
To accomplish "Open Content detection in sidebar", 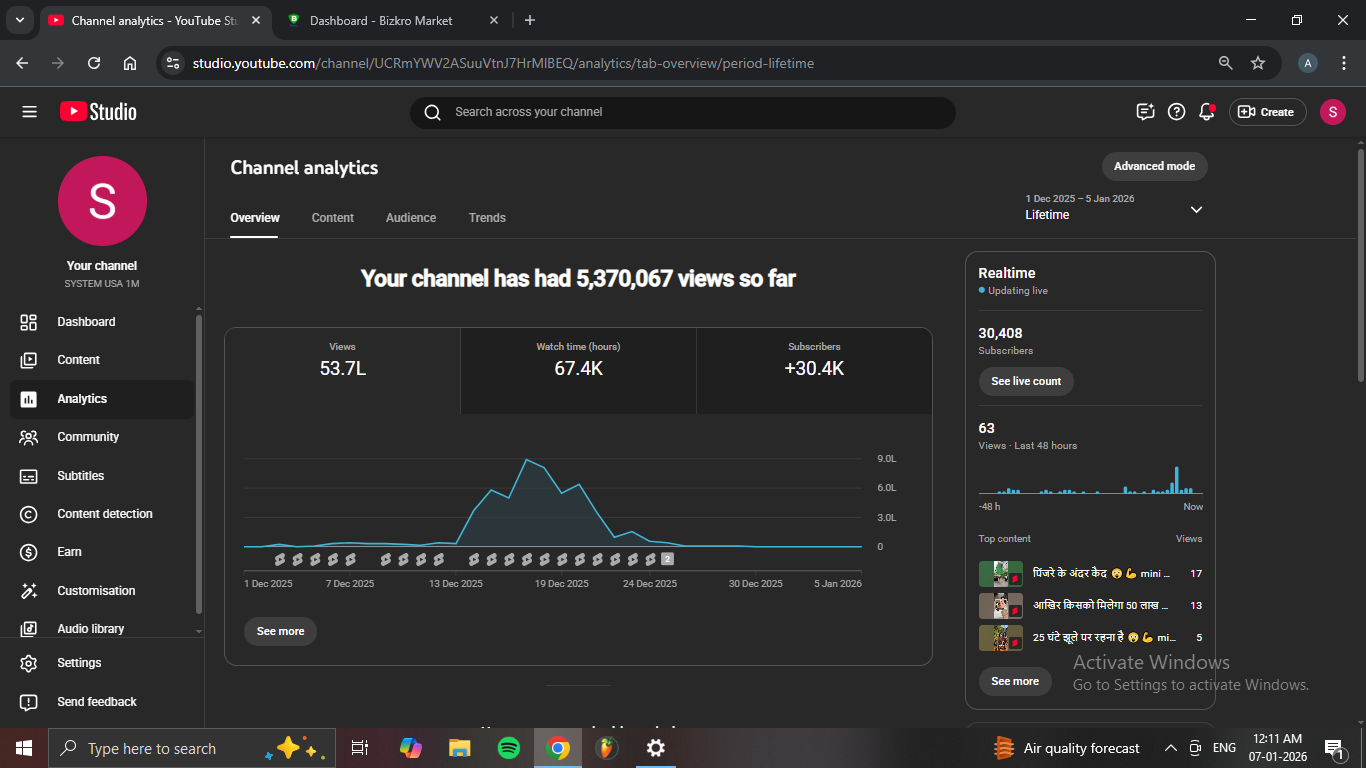I will click(104, 514).
